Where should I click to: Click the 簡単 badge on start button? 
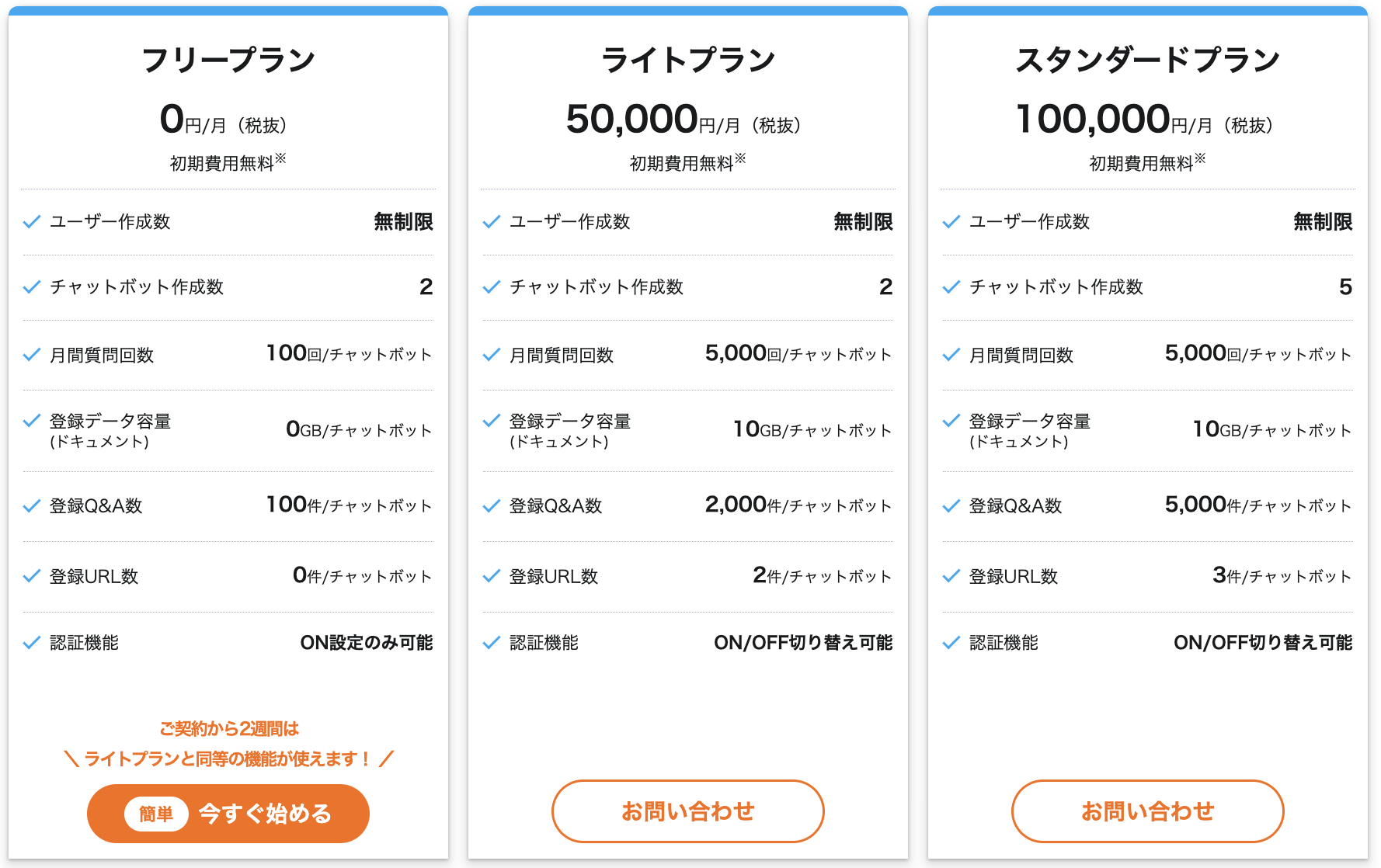click(156, 814)
